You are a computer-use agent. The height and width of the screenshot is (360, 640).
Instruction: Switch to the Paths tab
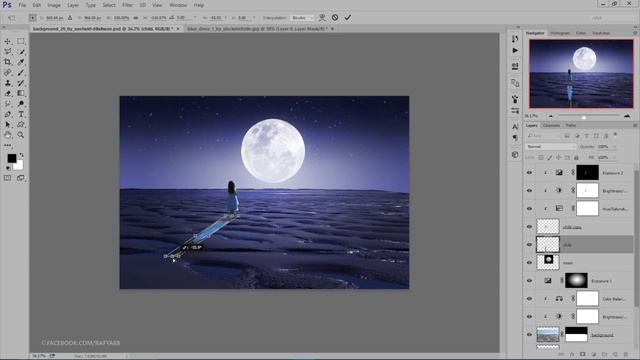tap(571, 125)
